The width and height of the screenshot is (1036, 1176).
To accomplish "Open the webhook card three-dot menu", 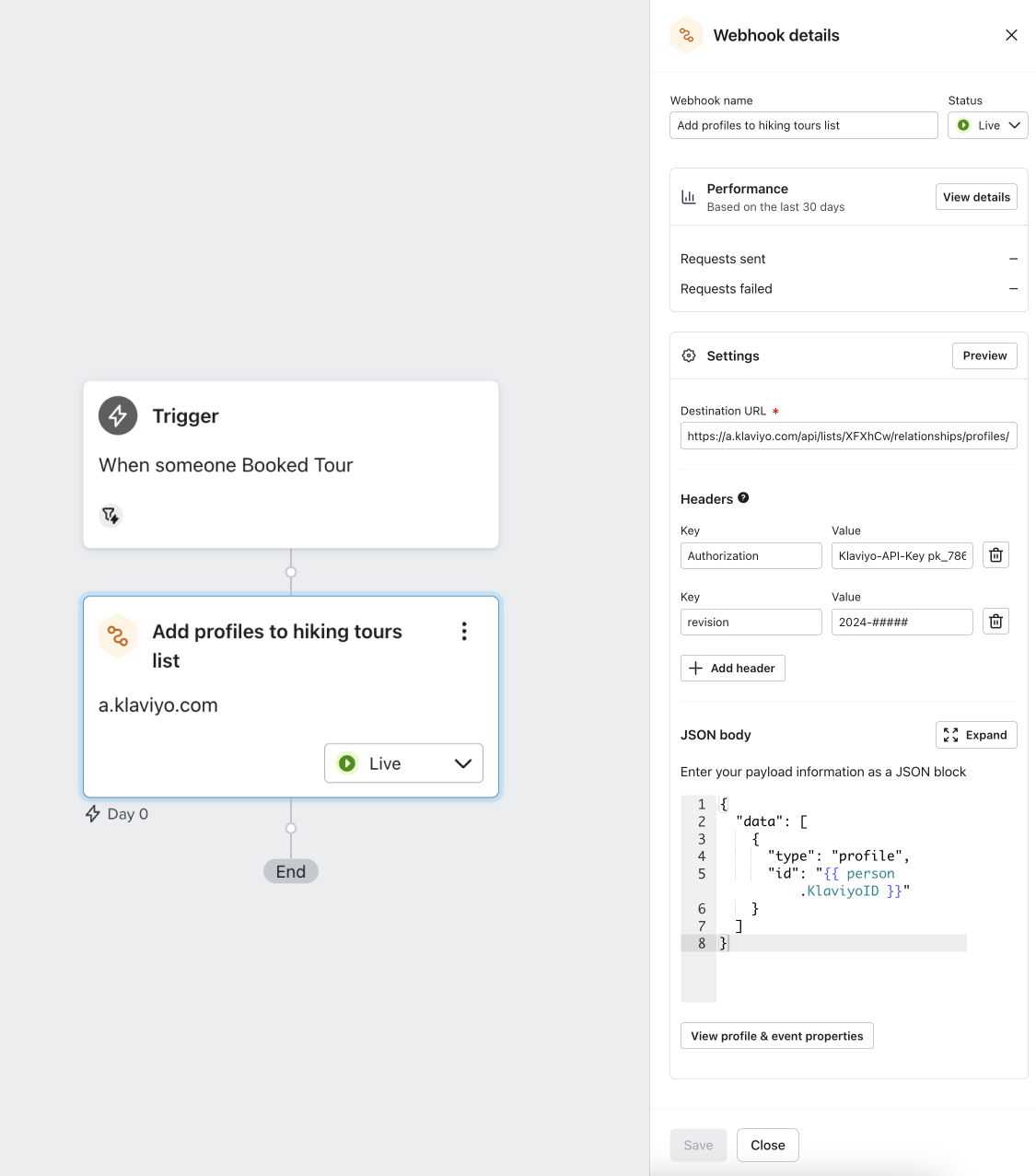I will point(464,631).
